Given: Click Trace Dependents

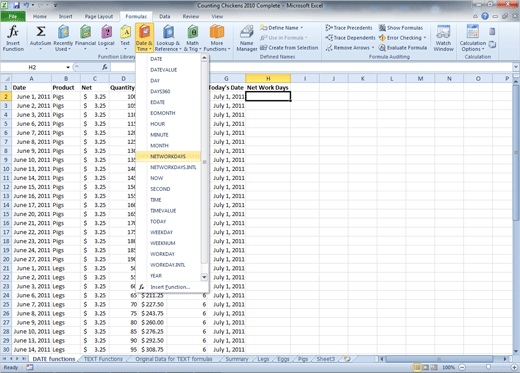Looking at the screenshot, I should click(x=350, y=38).
